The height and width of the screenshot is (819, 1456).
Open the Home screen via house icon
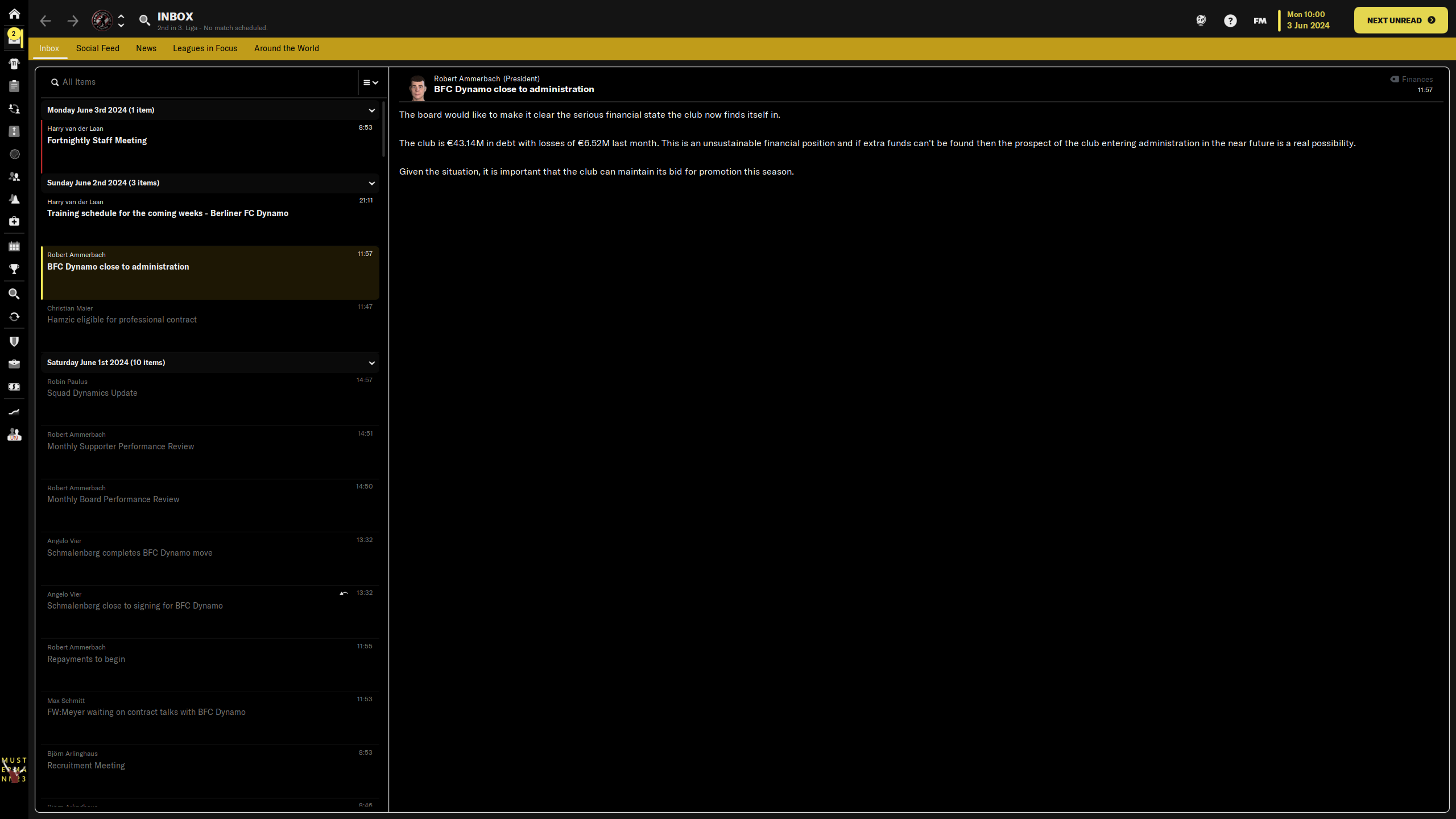(x=14, y=14)
